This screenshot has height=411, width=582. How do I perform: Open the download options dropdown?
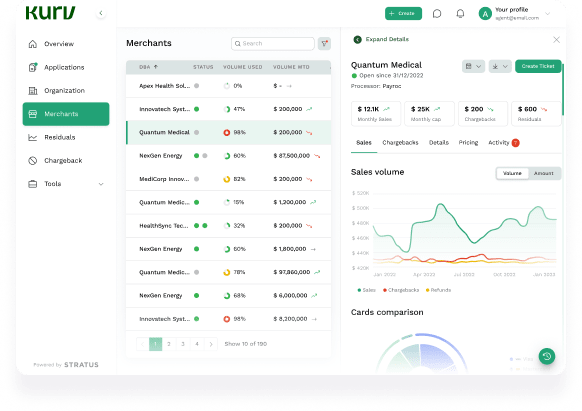[x=500, y=66]
